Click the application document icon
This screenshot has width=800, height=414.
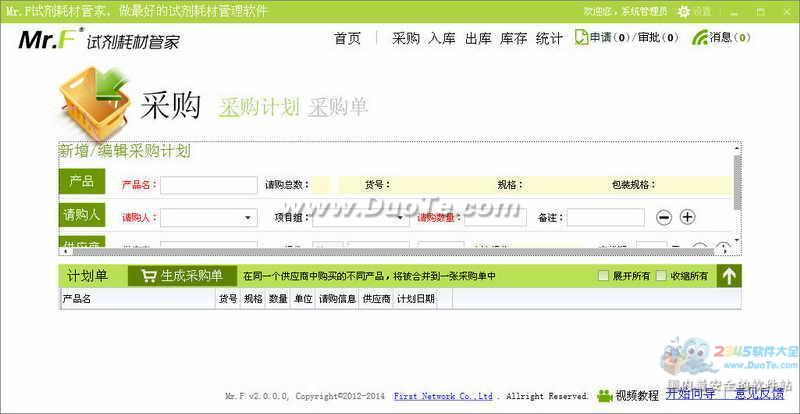(x=581, y=37)
